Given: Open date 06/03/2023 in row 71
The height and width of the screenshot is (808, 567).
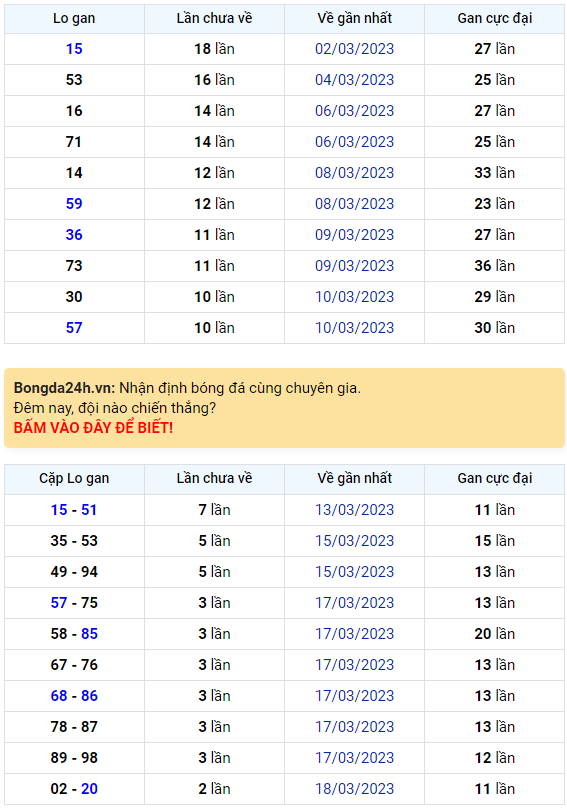Looking at the screenshot, I should [355, 142].
